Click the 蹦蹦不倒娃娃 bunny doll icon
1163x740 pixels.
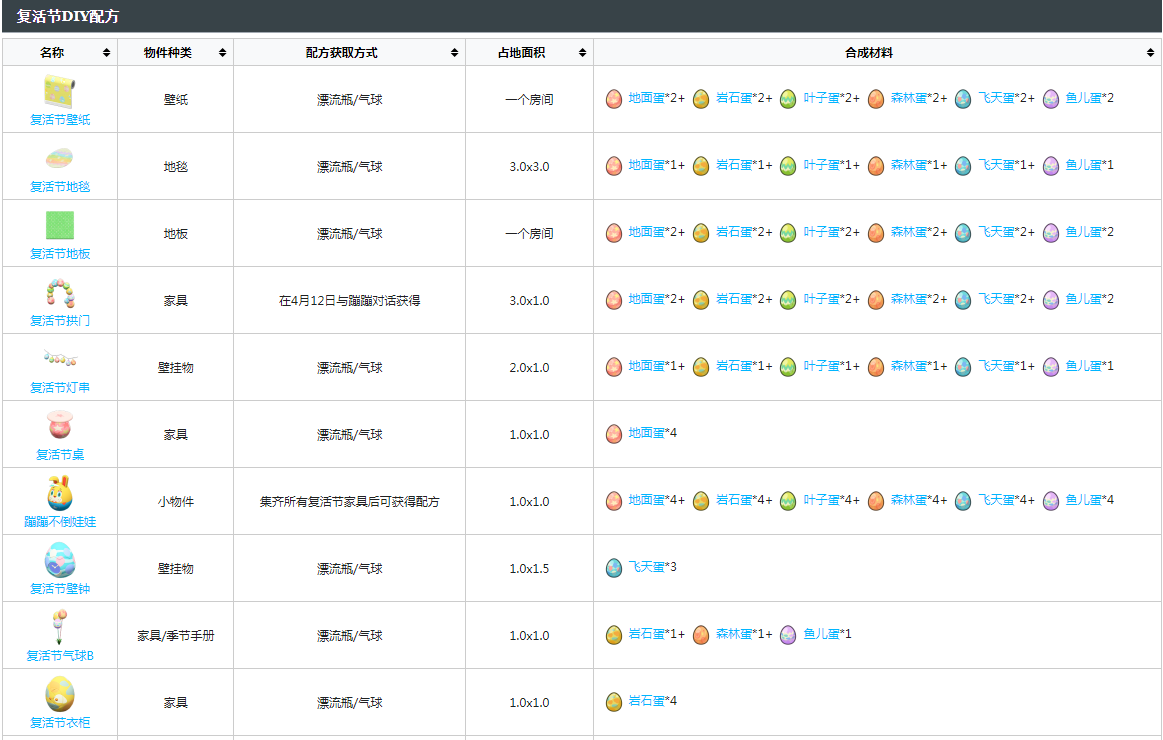[59, 493]
